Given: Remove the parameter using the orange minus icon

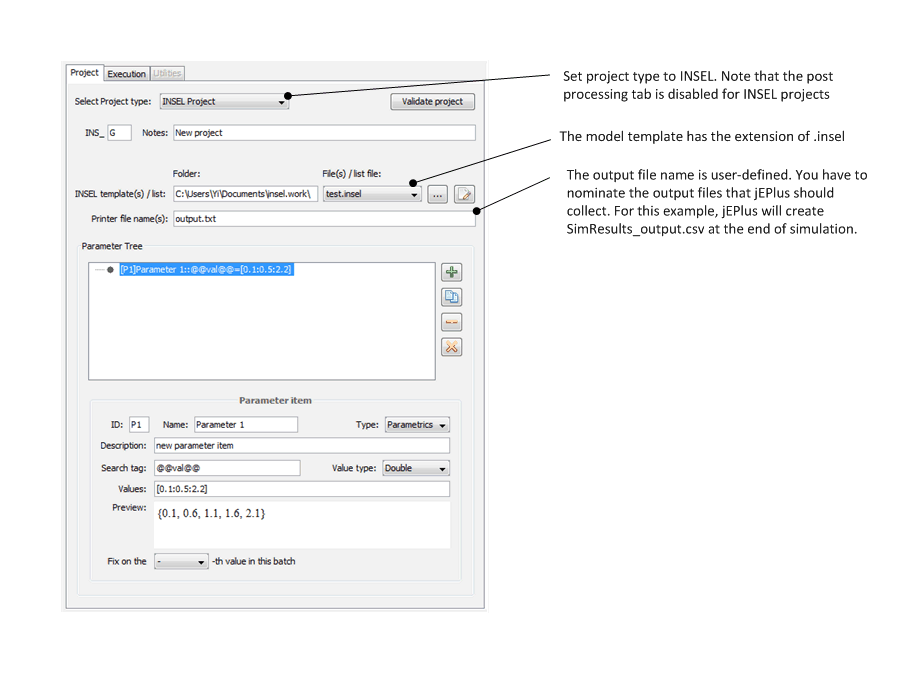Looking at the screenshot, I should coord(451,322).
